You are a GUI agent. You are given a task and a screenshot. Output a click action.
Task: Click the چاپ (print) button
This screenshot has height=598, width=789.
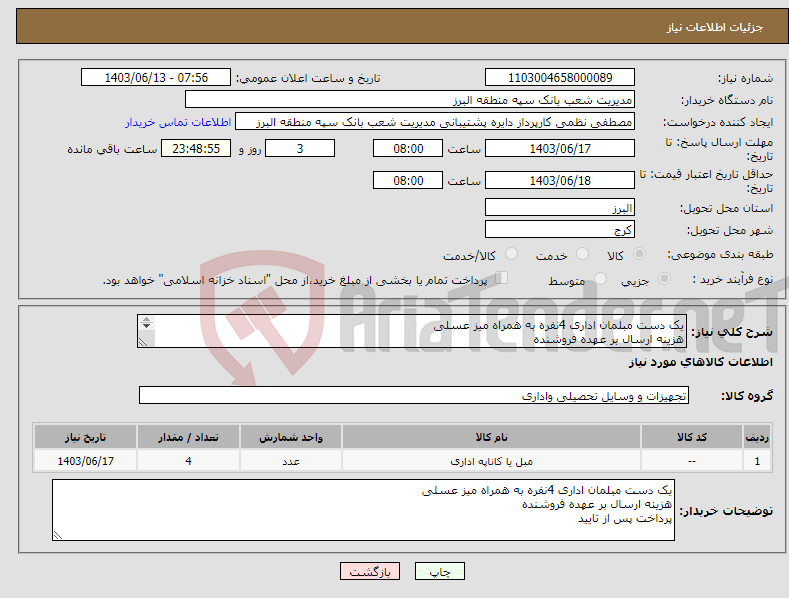pos(439,571)
